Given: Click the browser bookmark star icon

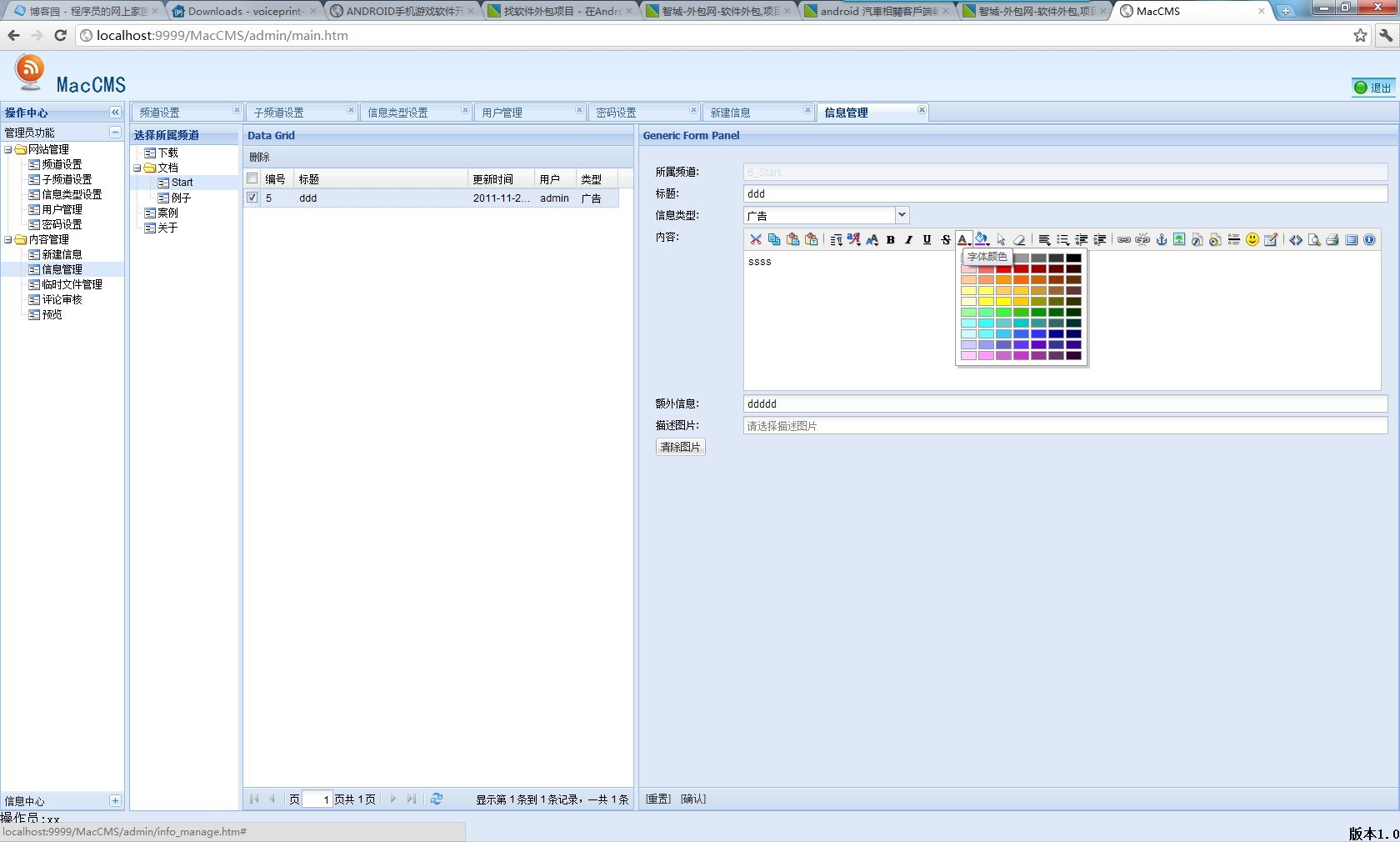Looking at the screenshot, I should (x=1360, y=35).
